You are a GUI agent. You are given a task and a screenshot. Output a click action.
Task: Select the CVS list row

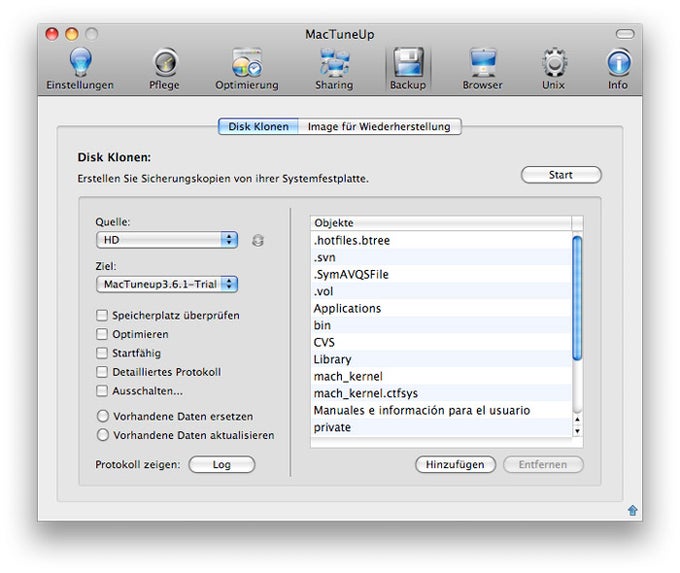point(441,342)
